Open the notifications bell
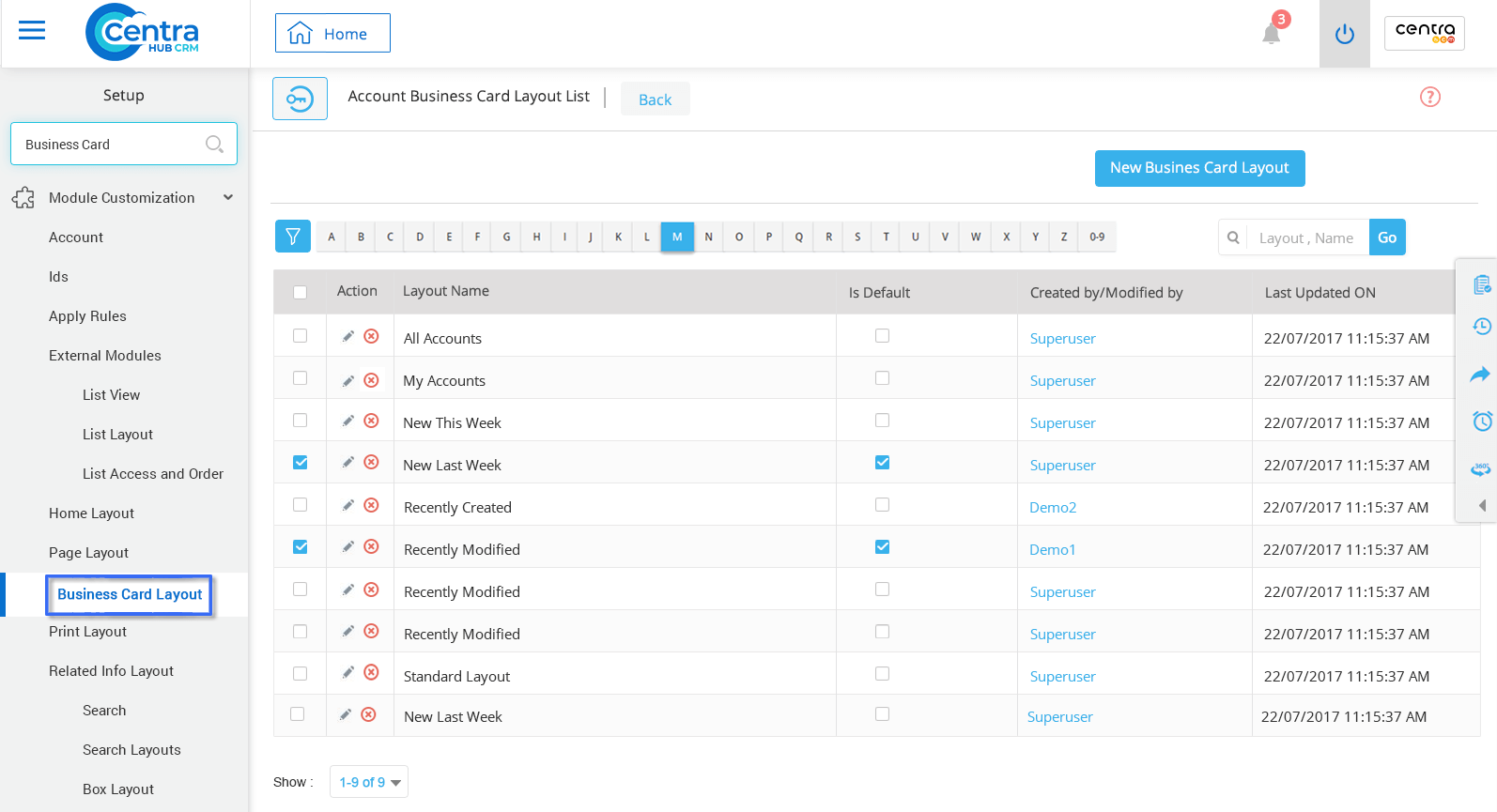 (1271, 34)
